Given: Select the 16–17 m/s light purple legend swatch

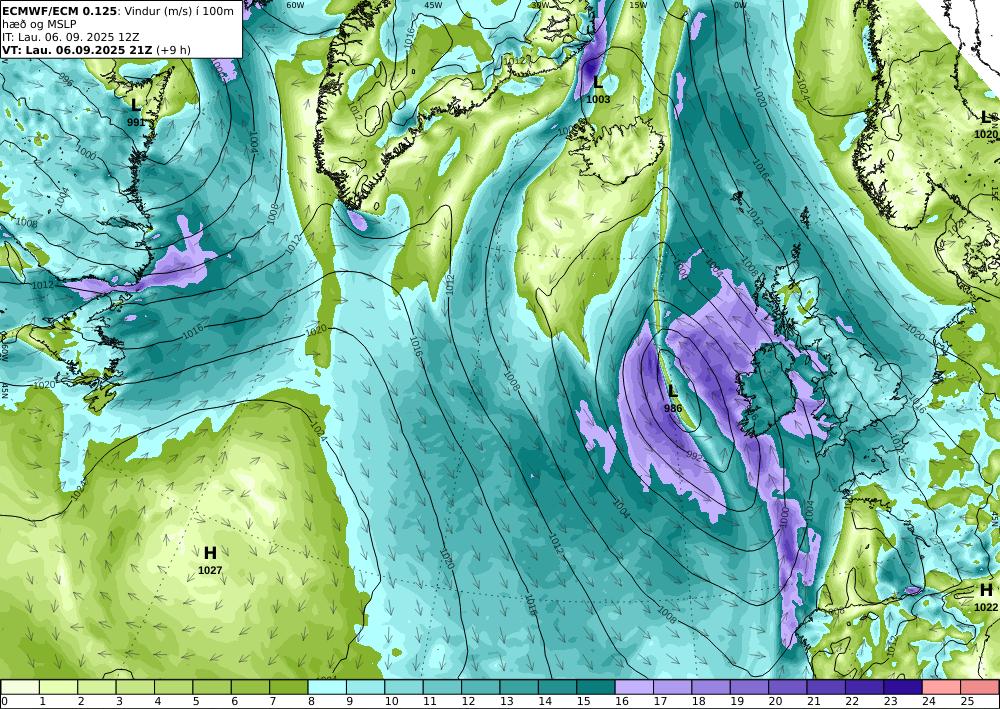Looking at the screenshot, I should (x=634, y=687).
